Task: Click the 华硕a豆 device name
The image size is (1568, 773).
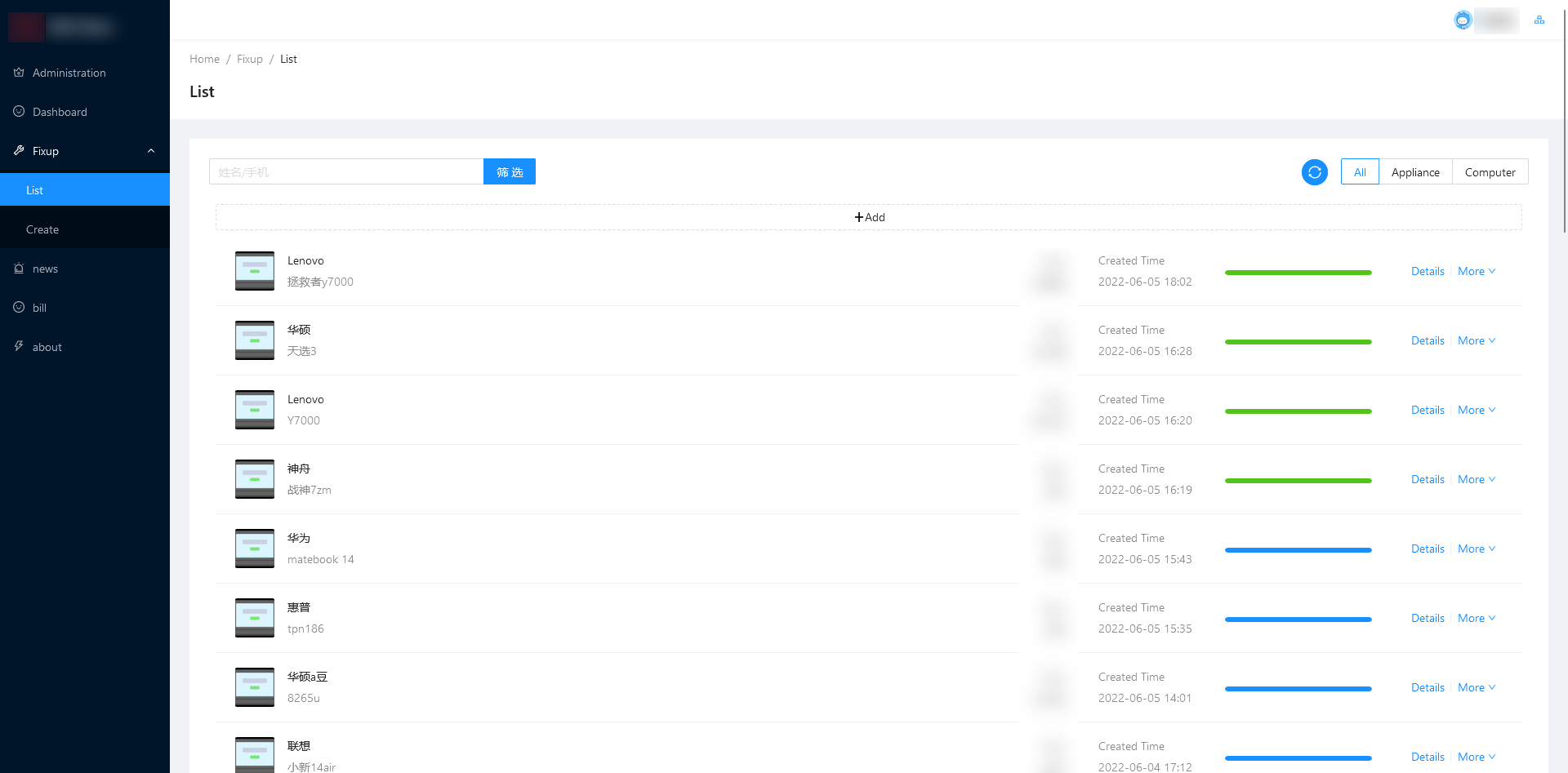Action: (x=307, y=677)
